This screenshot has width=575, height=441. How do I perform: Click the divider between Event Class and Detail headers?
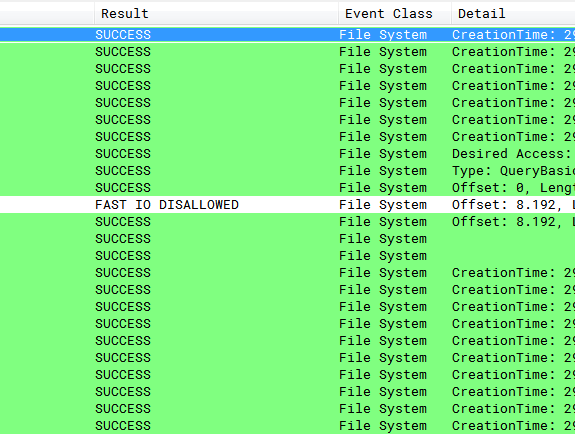pos(451,14)
